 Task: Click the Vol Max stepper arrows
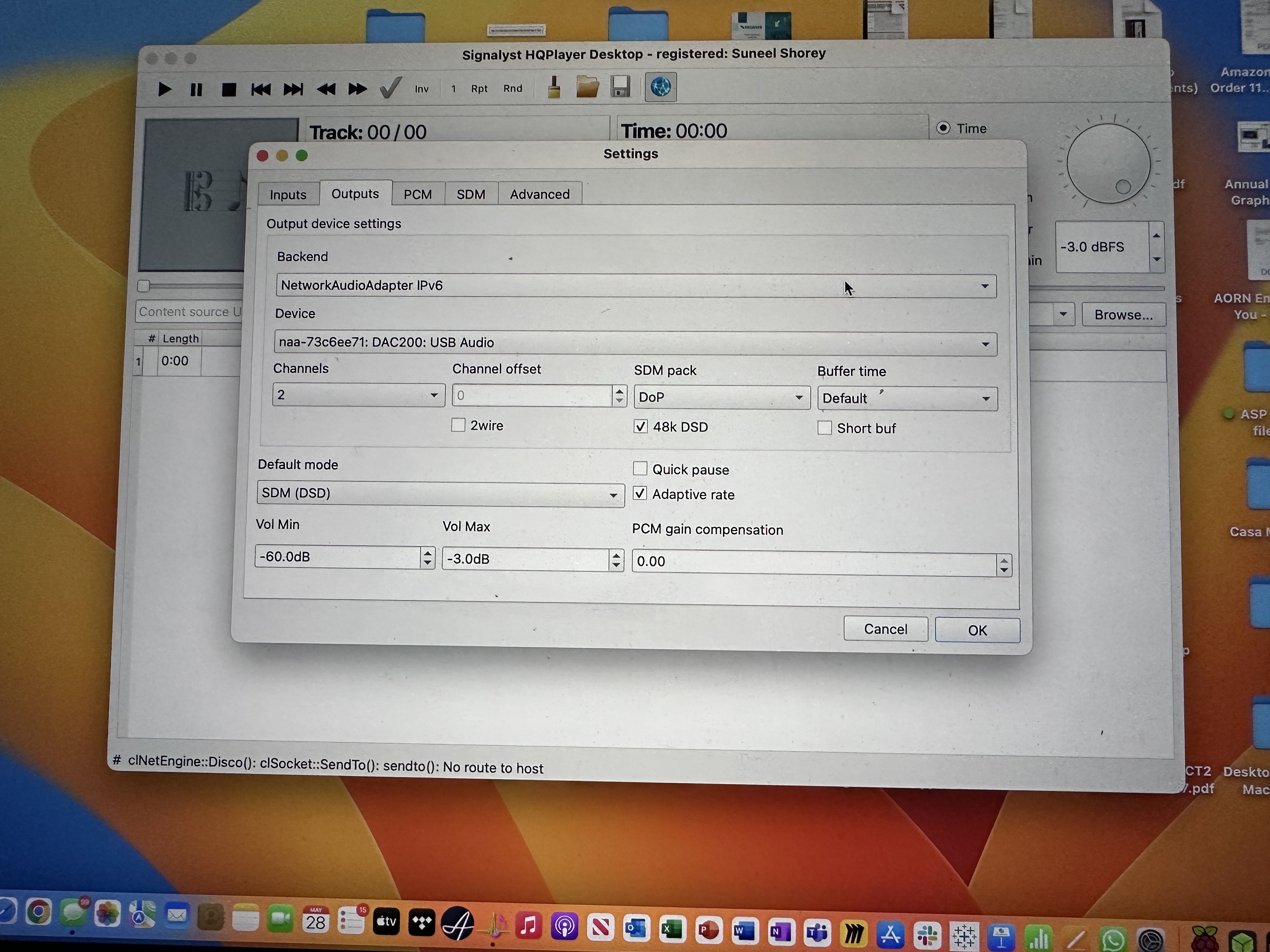(616, 559)
